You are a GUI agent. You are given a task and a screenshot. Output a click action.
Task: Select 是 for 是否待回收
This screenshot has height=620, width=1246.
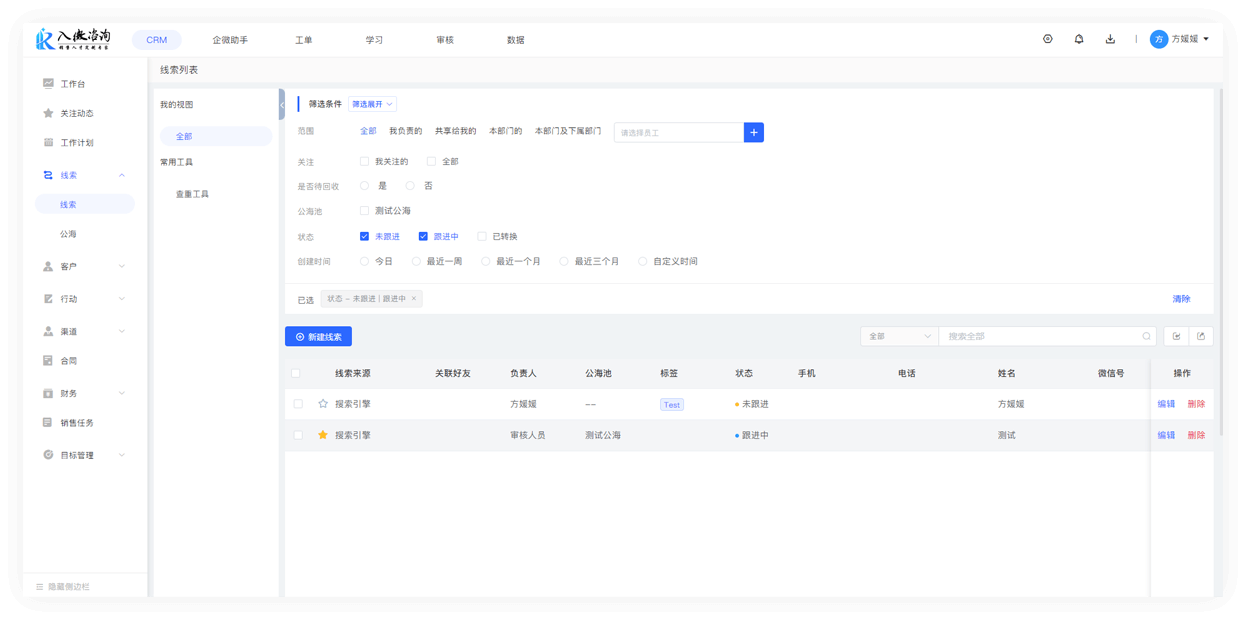click(364, 186)
